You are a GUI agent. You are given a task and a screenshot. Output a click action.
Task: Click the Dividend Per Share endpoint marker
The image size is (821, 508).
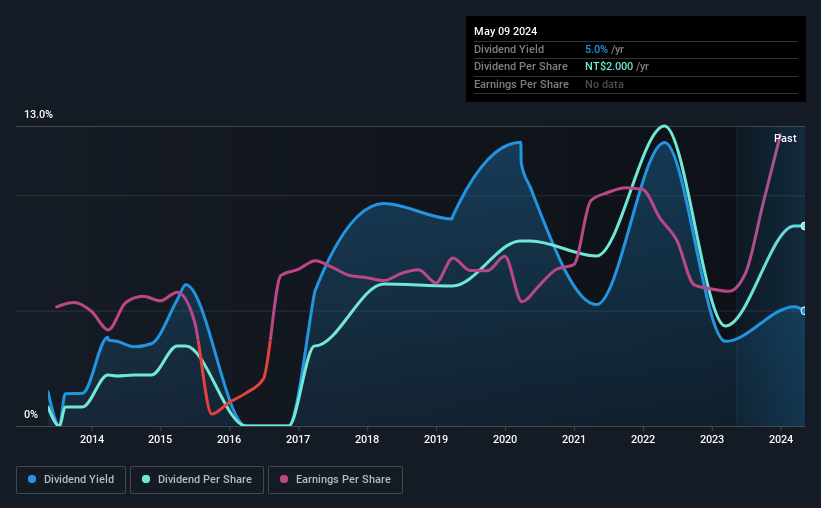[x=803, y=226]
